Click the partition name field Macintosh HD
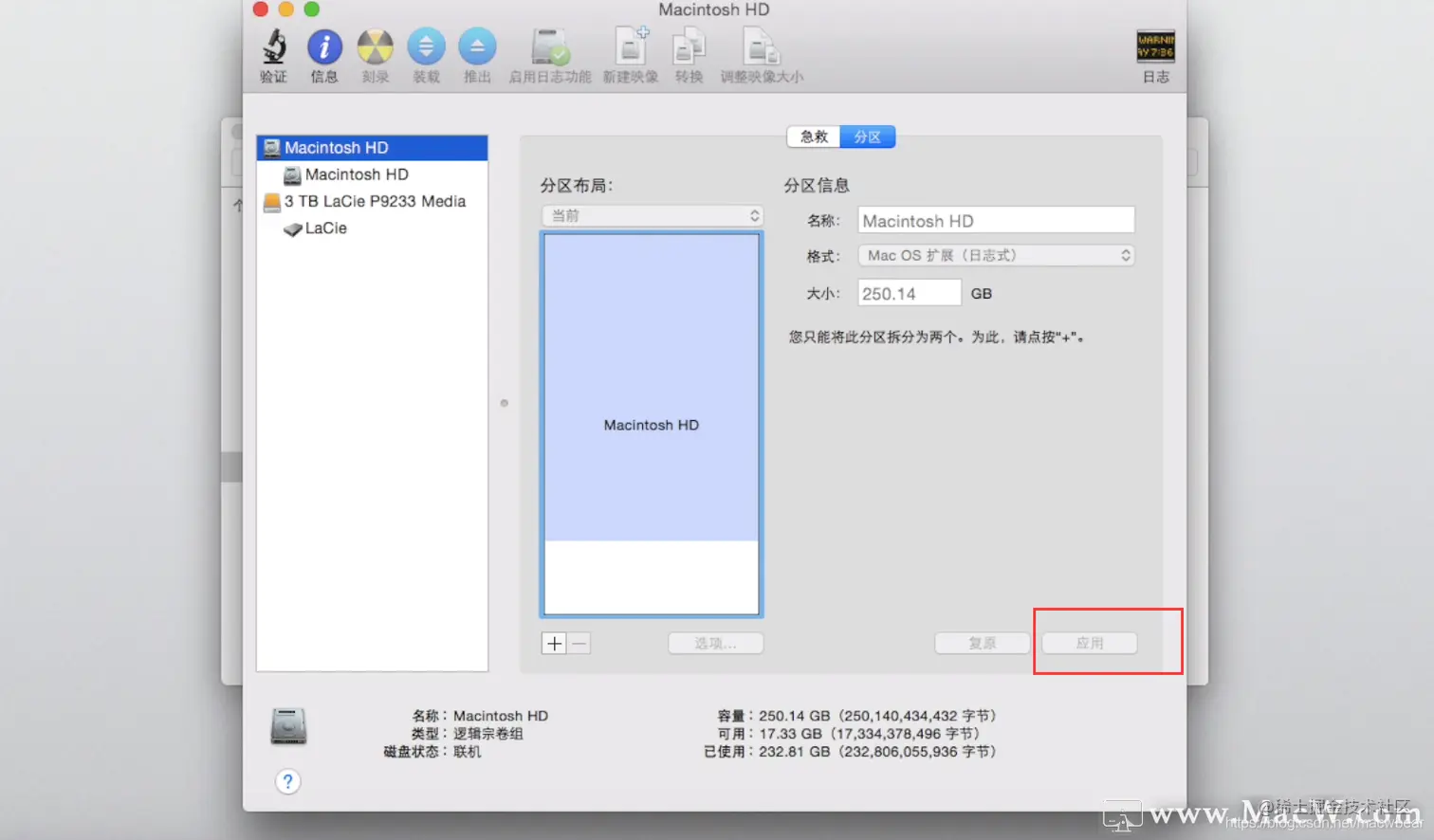Screen dimensions: 1434x840 coord(996,220)
